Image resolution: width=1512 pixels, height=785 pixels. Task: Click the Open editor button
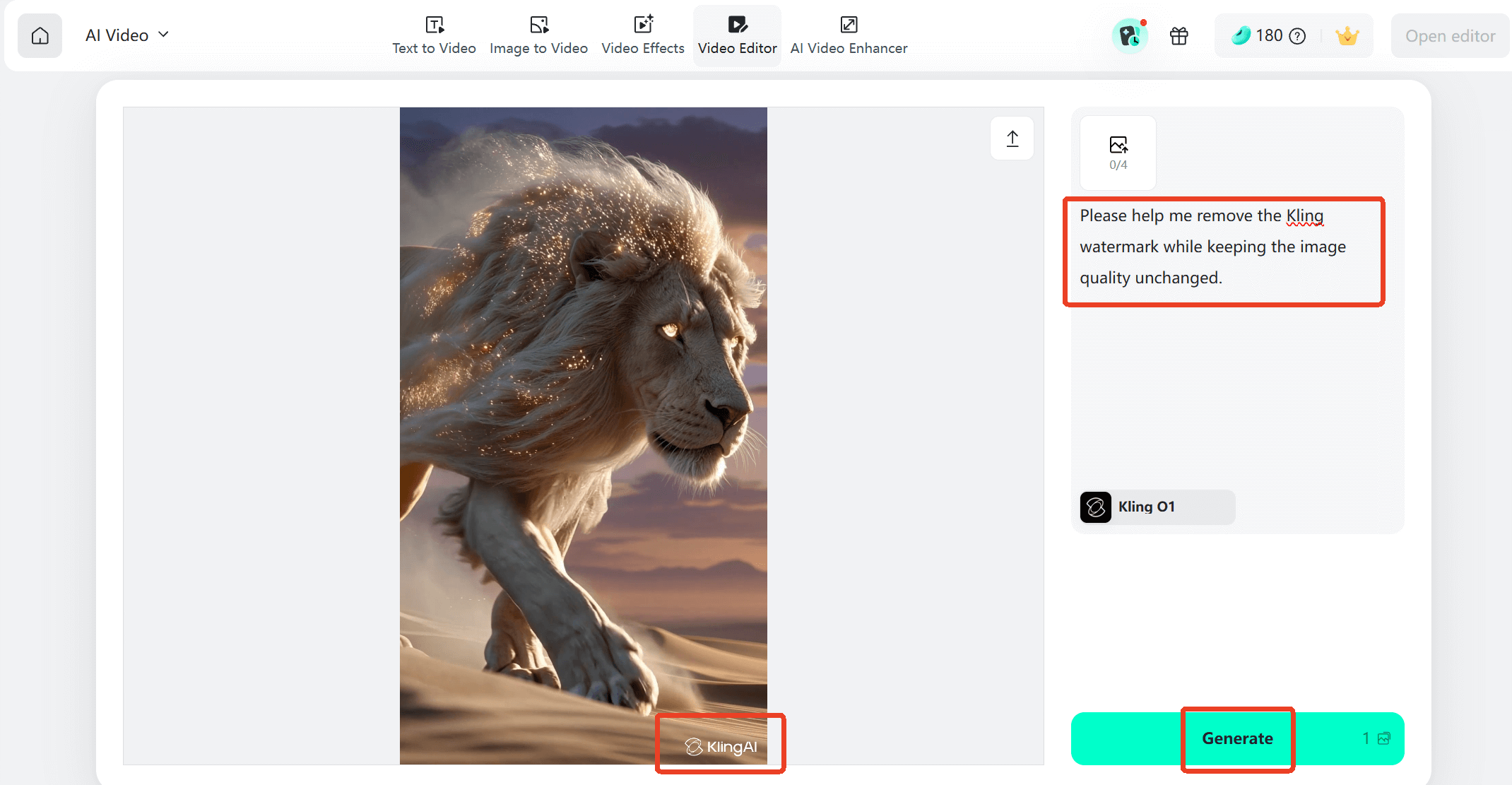1450,35
